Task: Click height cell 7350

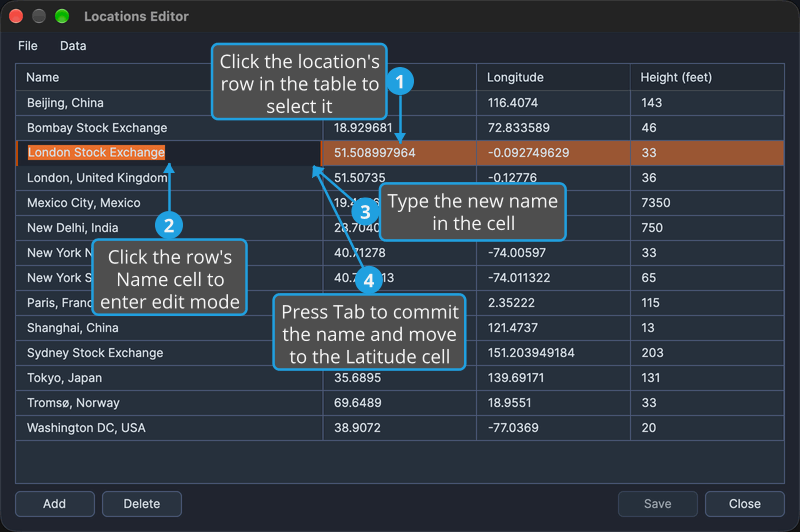Action: click(x=707, y=203)
